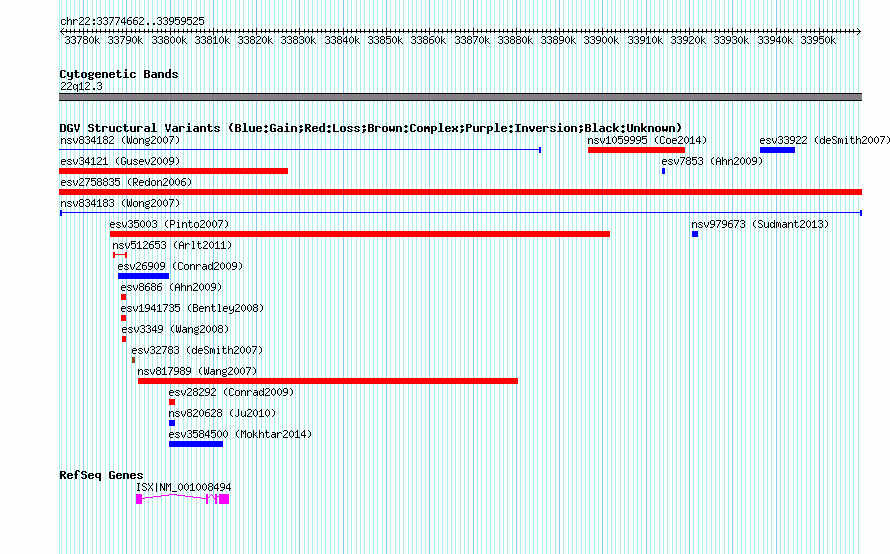Click the esv32783 (deSmith2007) label

197,350
